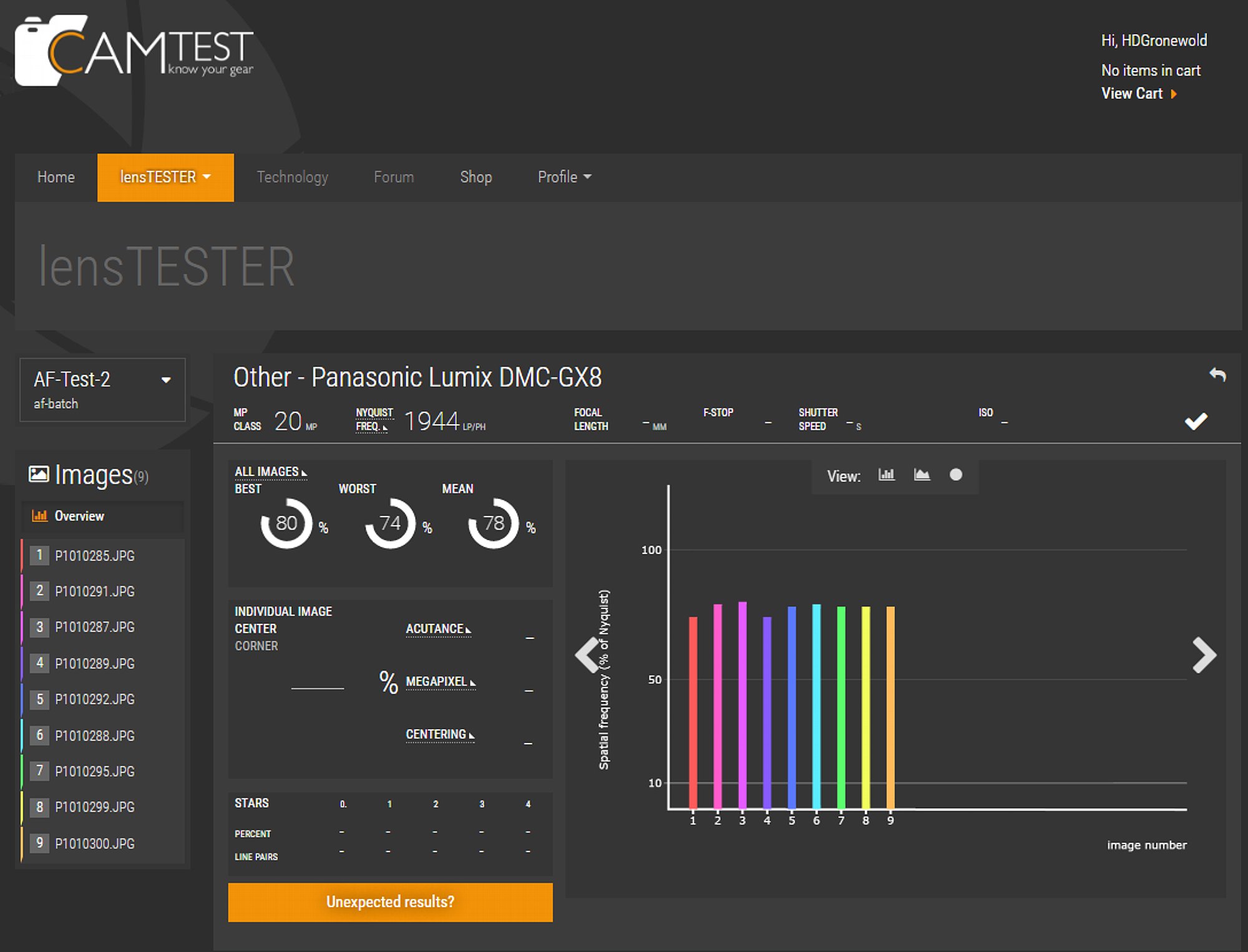Select the Overview item in Images list
This screenshot has height=952, width=1248.
coord(102,516)
